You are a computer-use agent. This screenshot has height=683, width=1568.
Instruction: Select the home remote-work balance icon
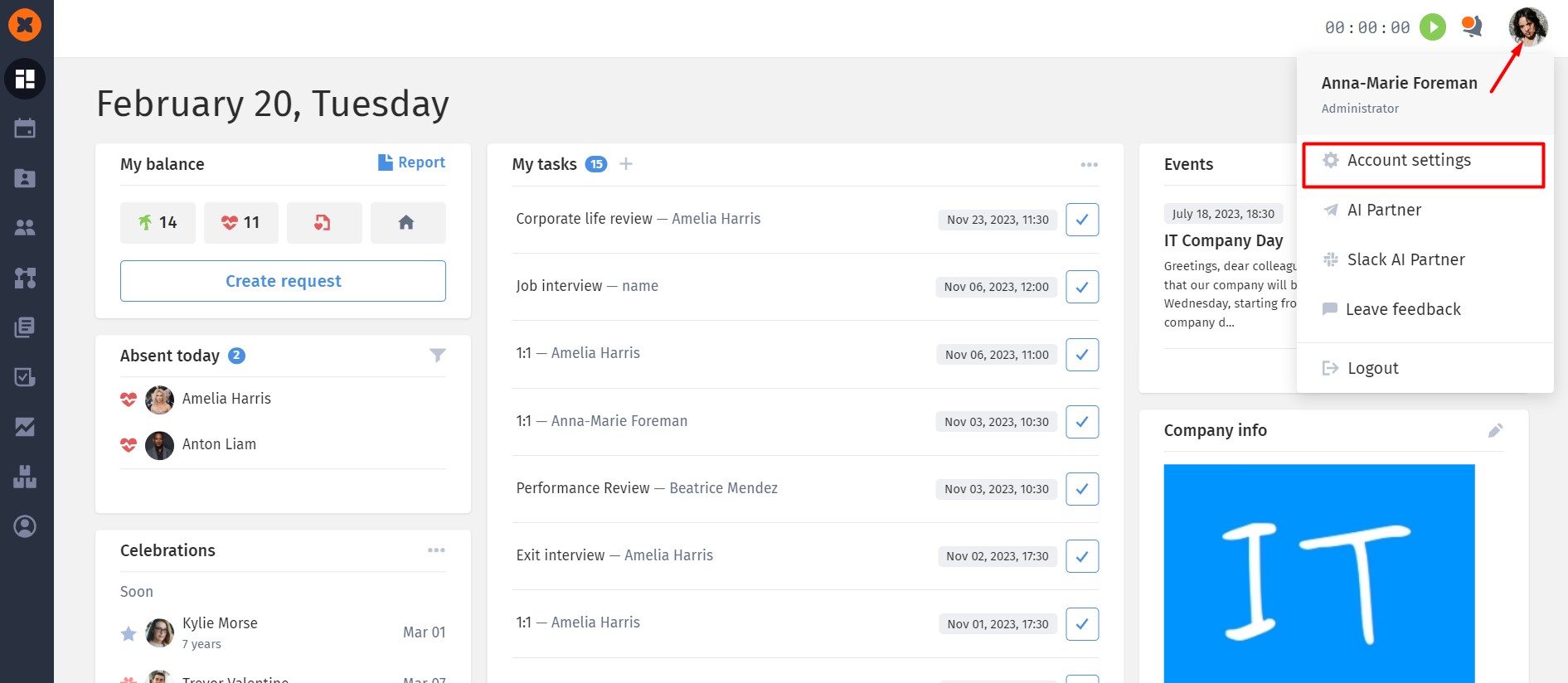(407, 222)
